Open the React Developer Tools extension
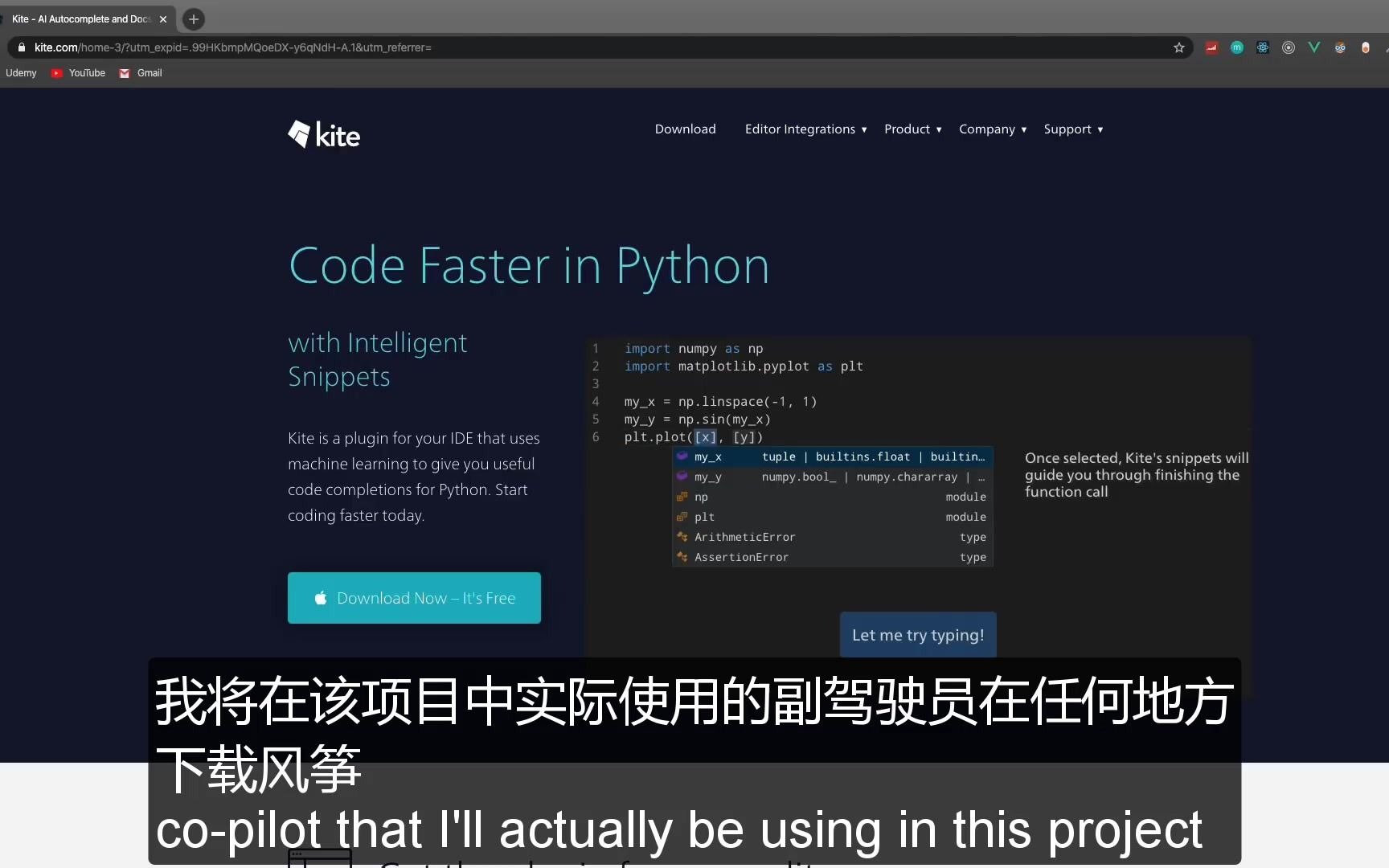 [x=1262, y=47]
